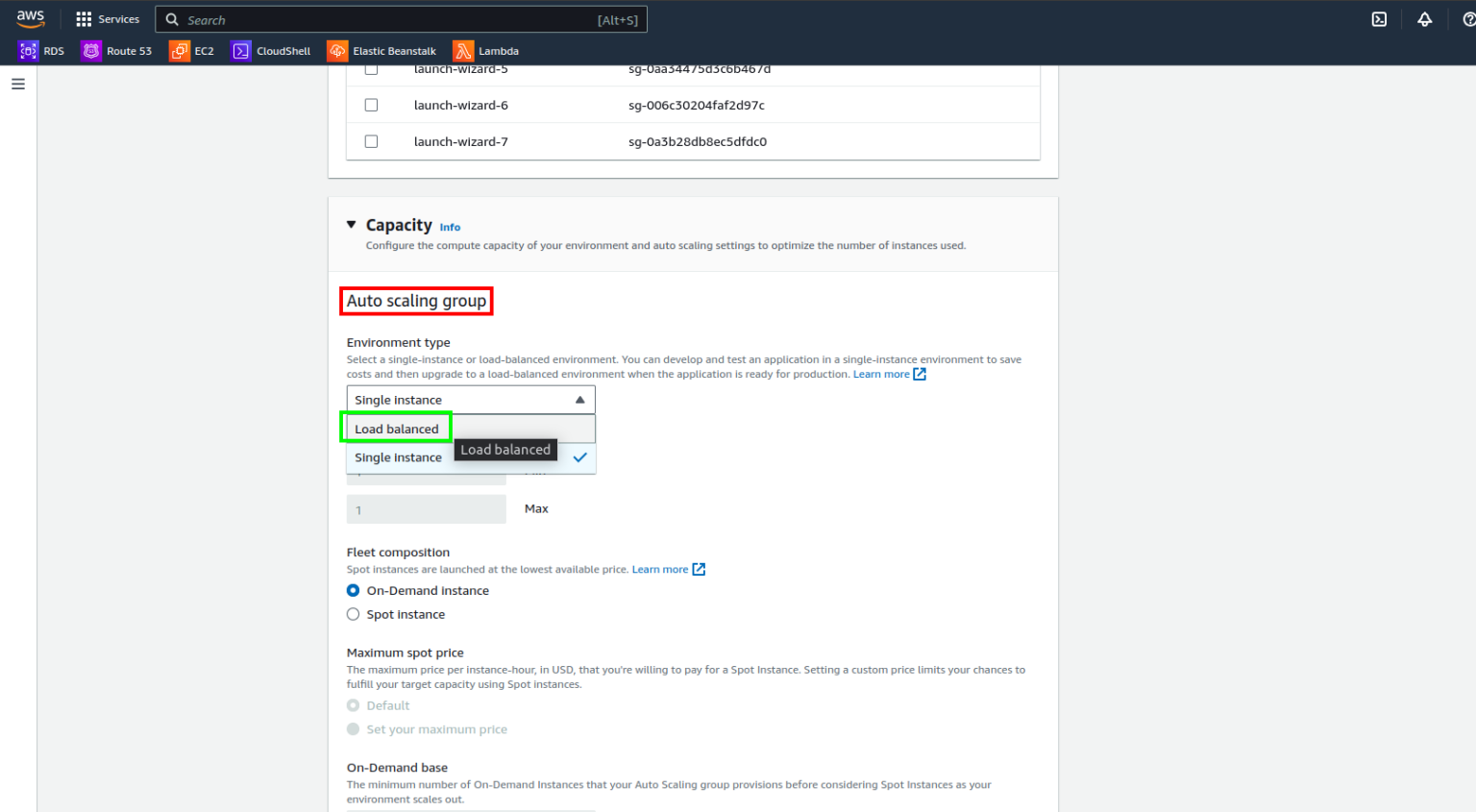Tick the launch-wizard-7 checkbox
This screenshot has height=812, width=1476.
[371, 141]
